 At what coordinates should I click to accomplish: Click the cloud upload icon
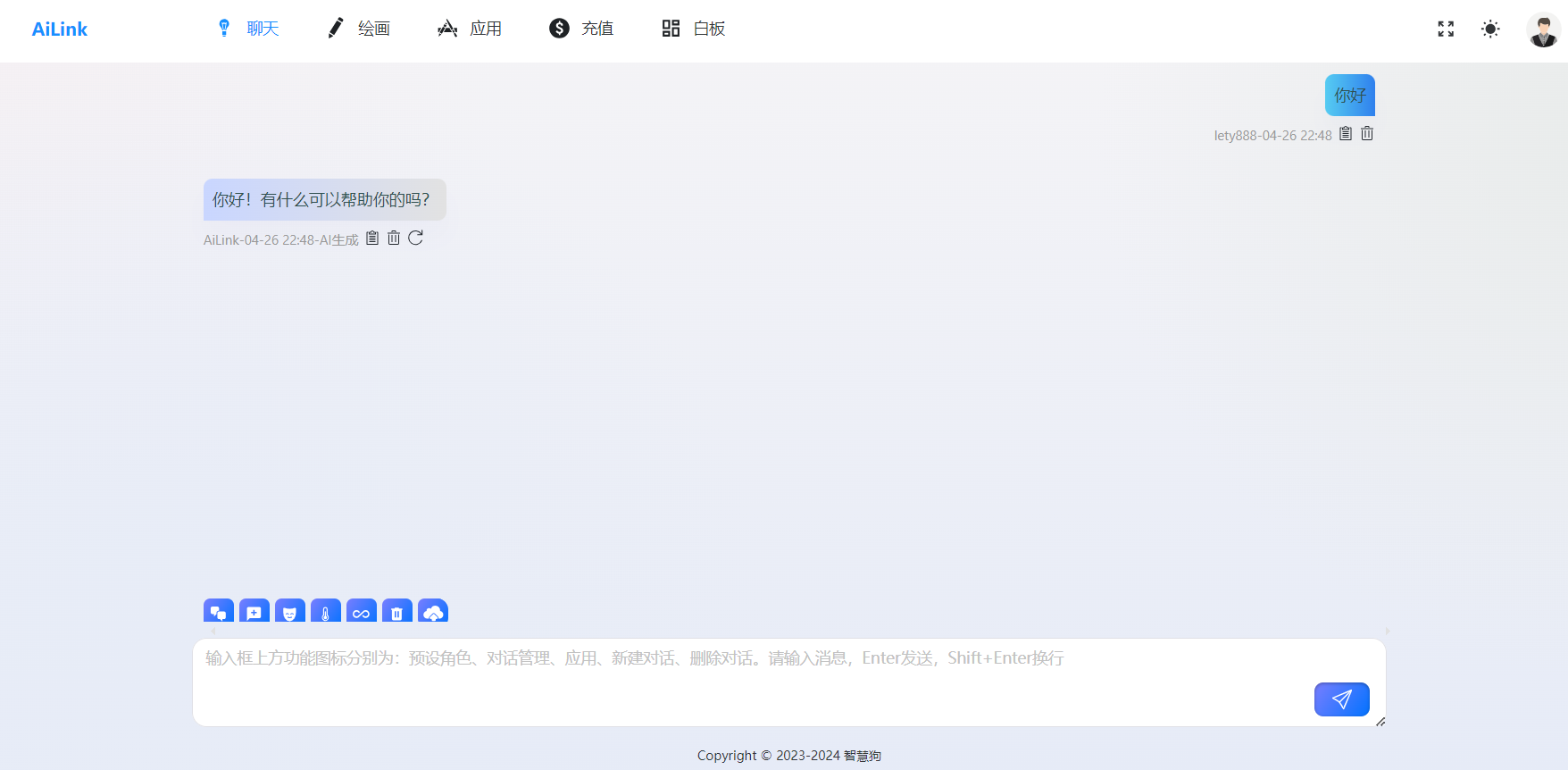click(x=433, y=612)
